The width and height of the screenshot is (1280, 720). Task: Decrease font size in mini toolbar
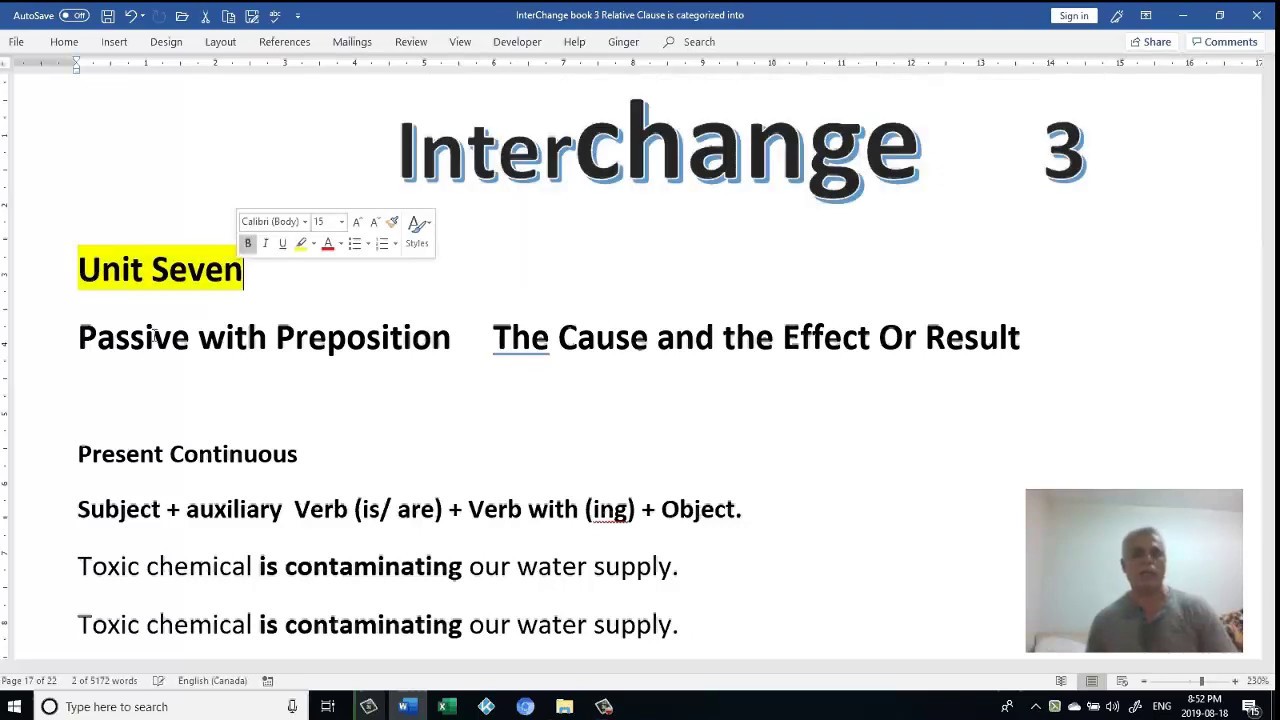374,222
